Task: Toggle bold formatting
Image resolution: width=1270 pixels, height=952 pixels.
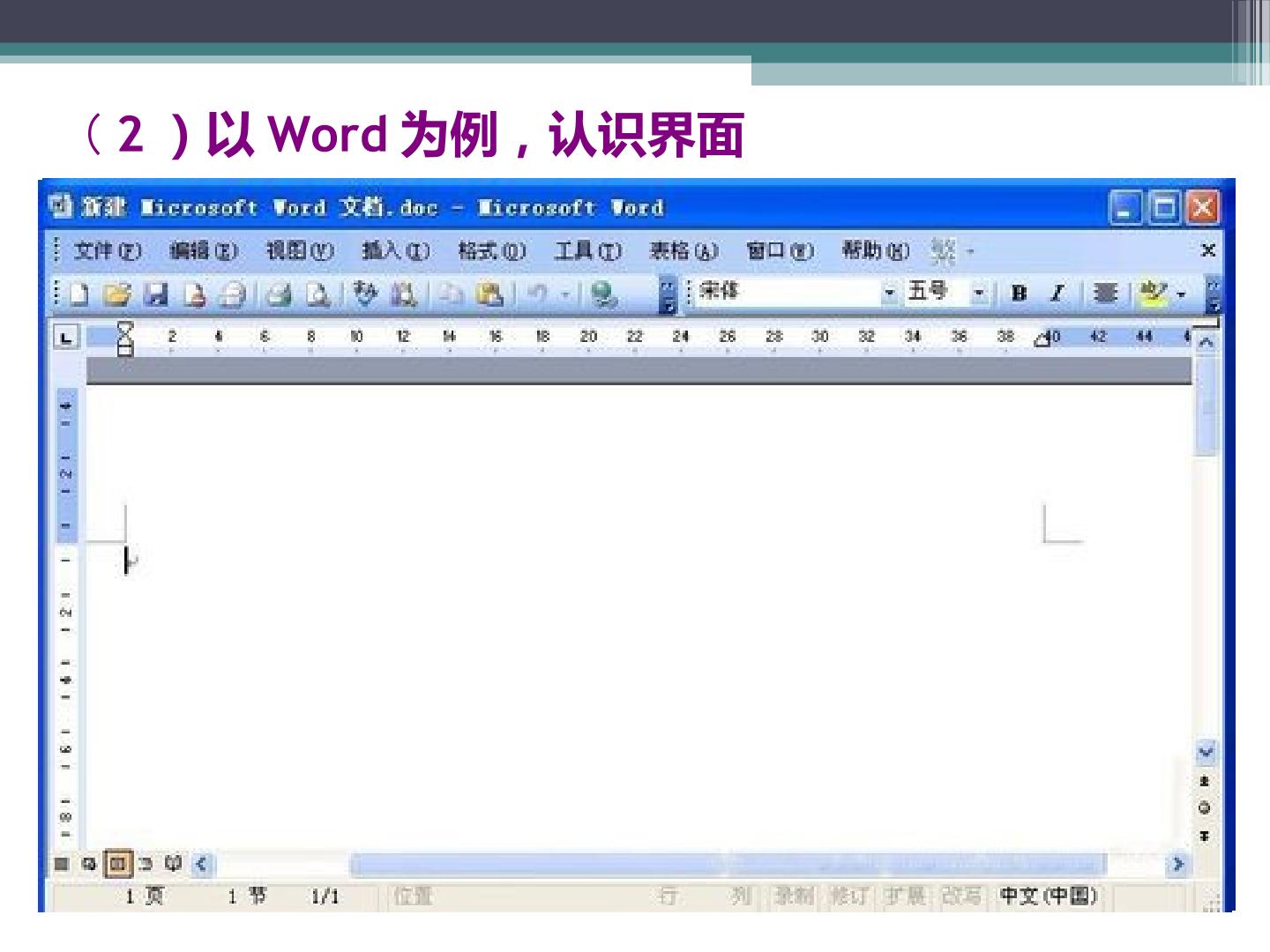Action: point(1020,294)
